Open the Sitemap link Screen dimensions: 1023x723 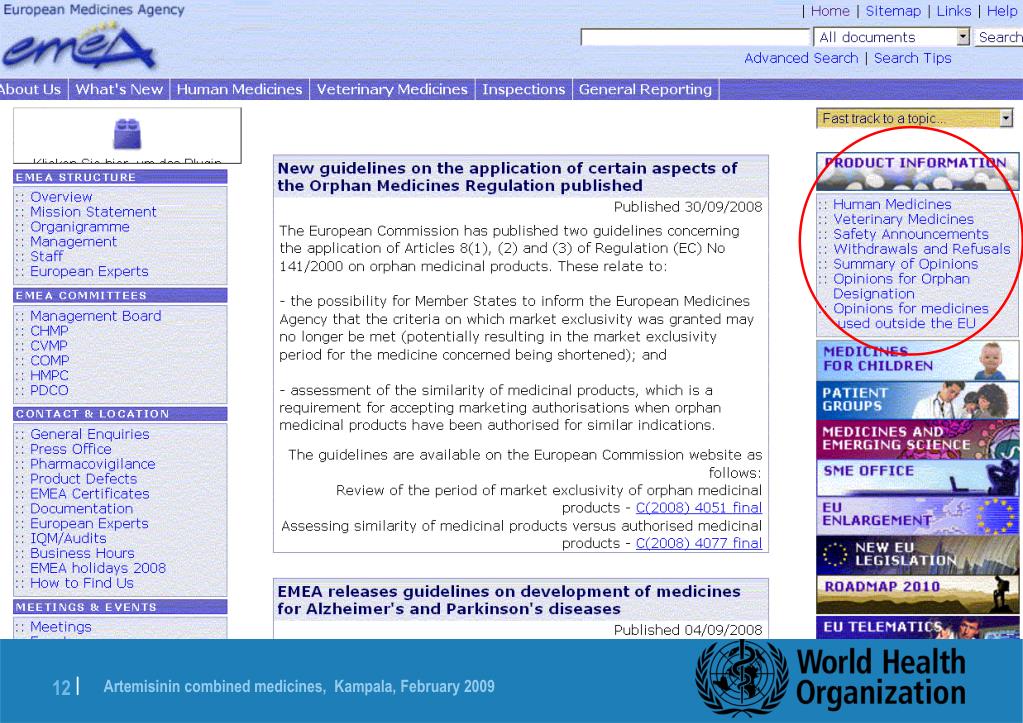tap(893, 11)
